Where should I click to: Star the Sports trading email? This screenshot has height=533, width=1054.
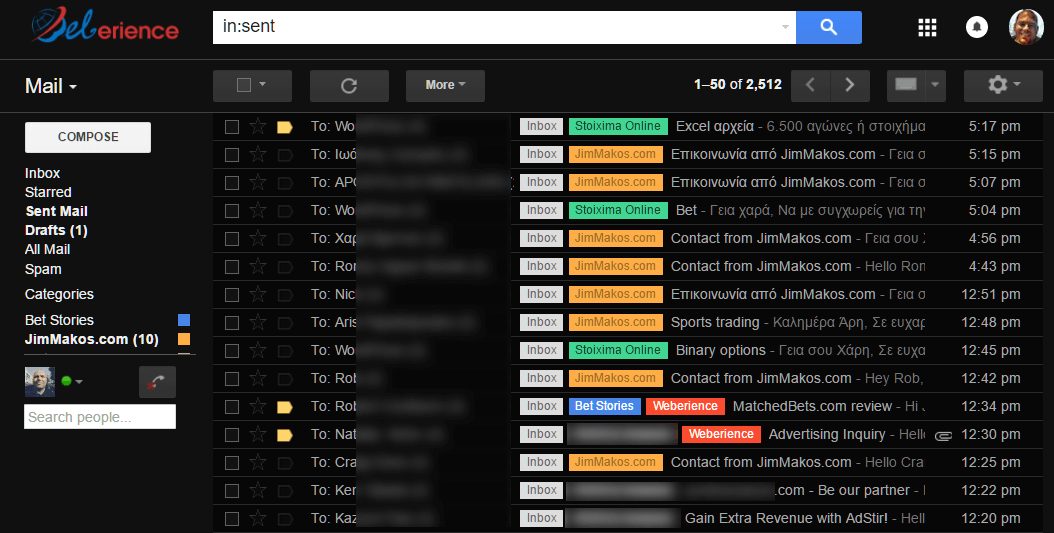click(x=258, y=323)
